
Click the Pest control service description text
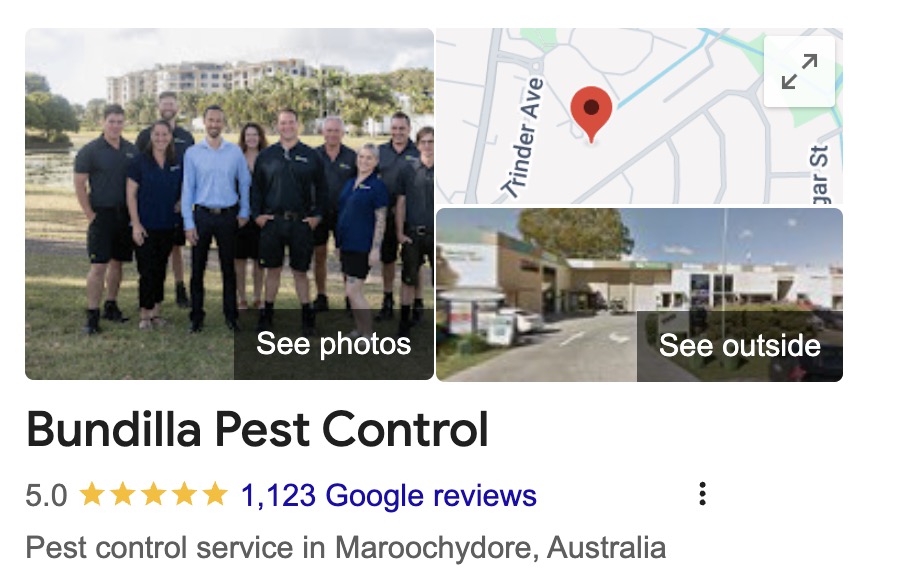346,547
